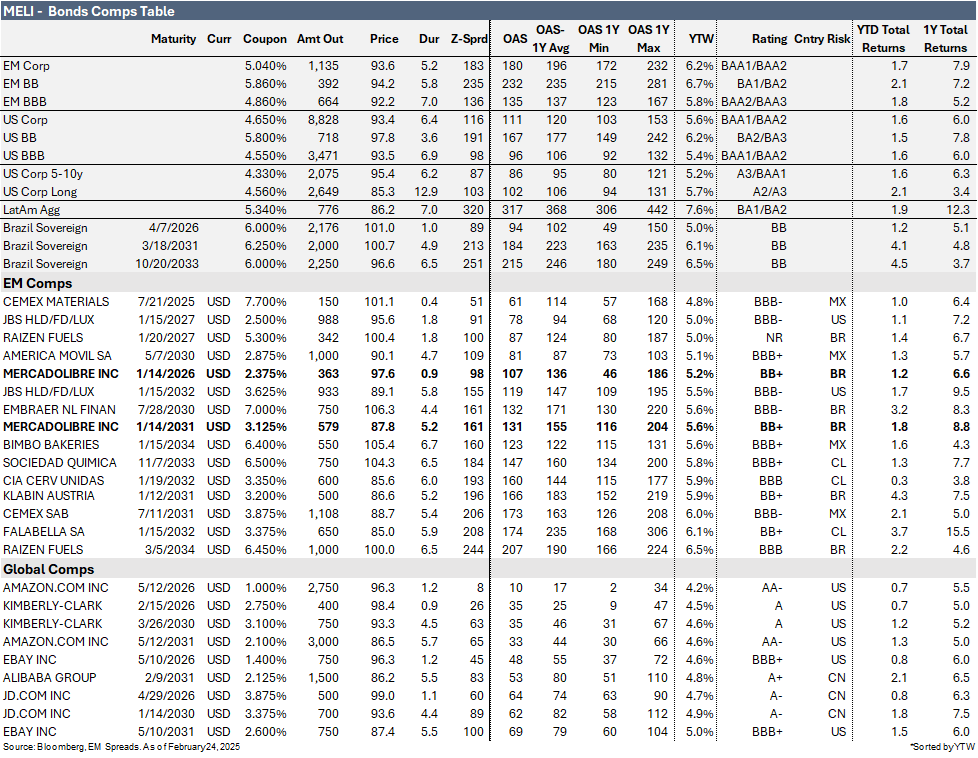
Task: Click the US Corp Long row label
Action: (x=40, y=192)
